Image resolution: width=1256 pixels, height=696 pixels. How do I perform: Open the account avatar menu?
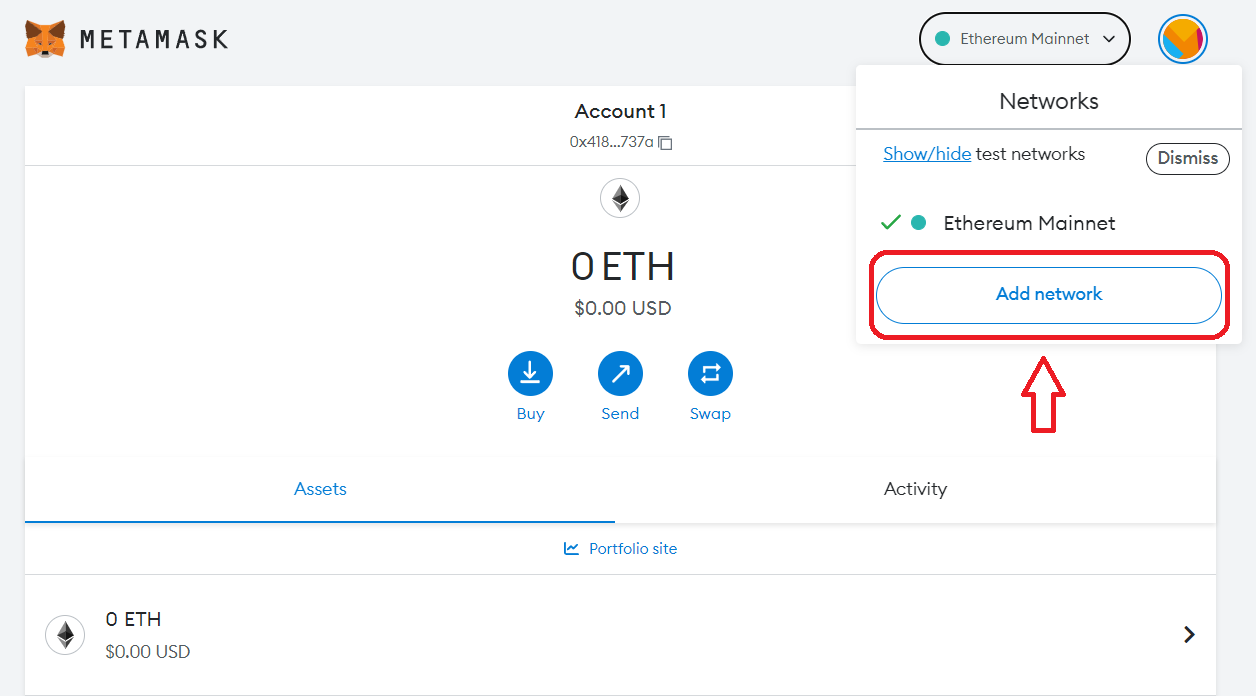tap(1182, 40)
